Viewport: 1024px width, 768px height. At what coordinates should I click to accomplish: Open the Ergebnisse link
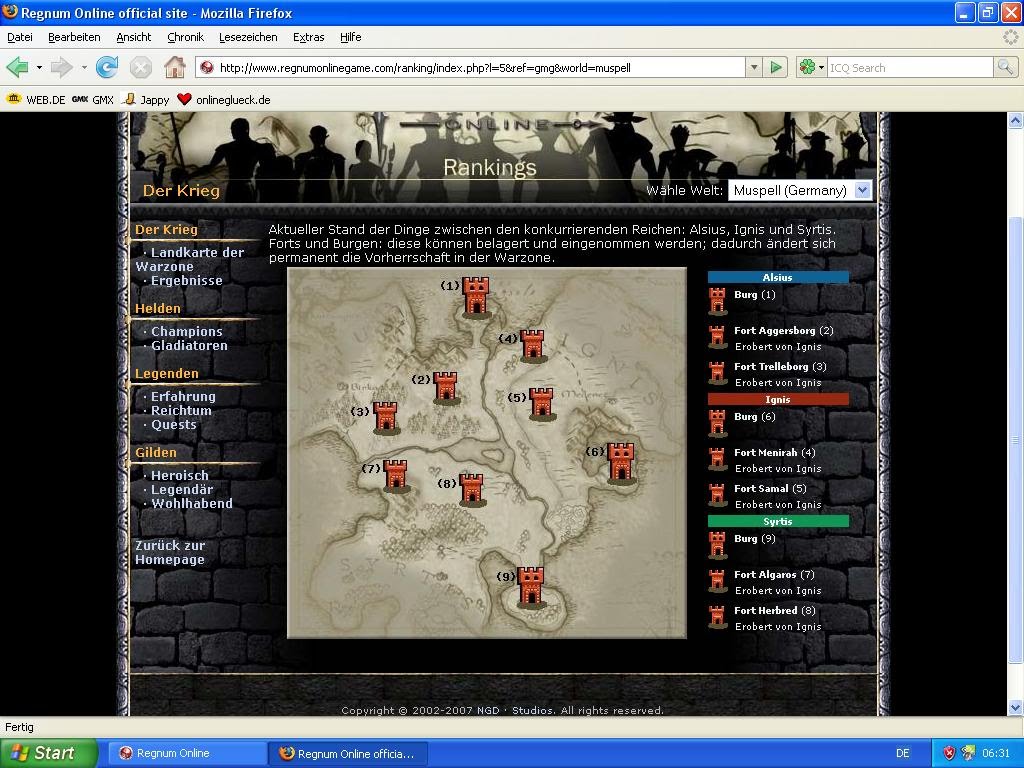[187, 280]
